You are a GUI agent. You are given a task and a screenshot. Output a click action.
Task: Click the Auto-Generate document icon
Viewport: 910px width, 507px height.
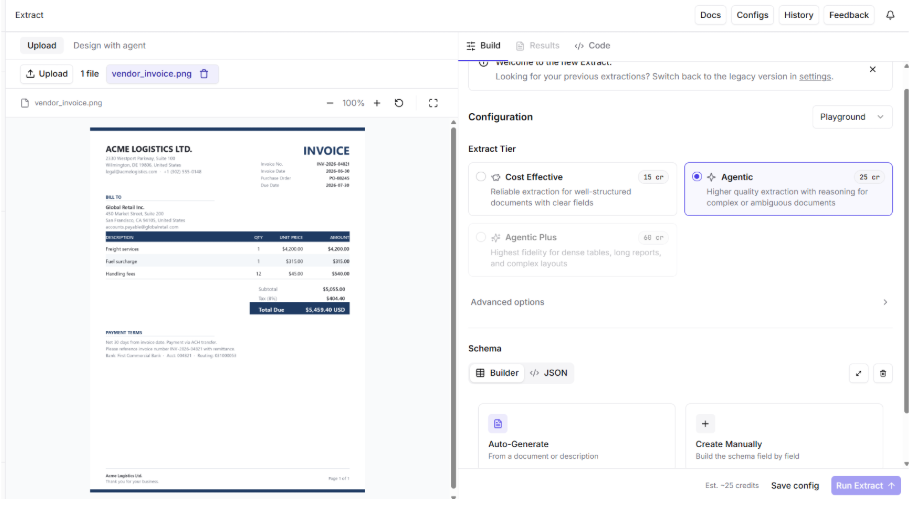(x=497, y=423)
